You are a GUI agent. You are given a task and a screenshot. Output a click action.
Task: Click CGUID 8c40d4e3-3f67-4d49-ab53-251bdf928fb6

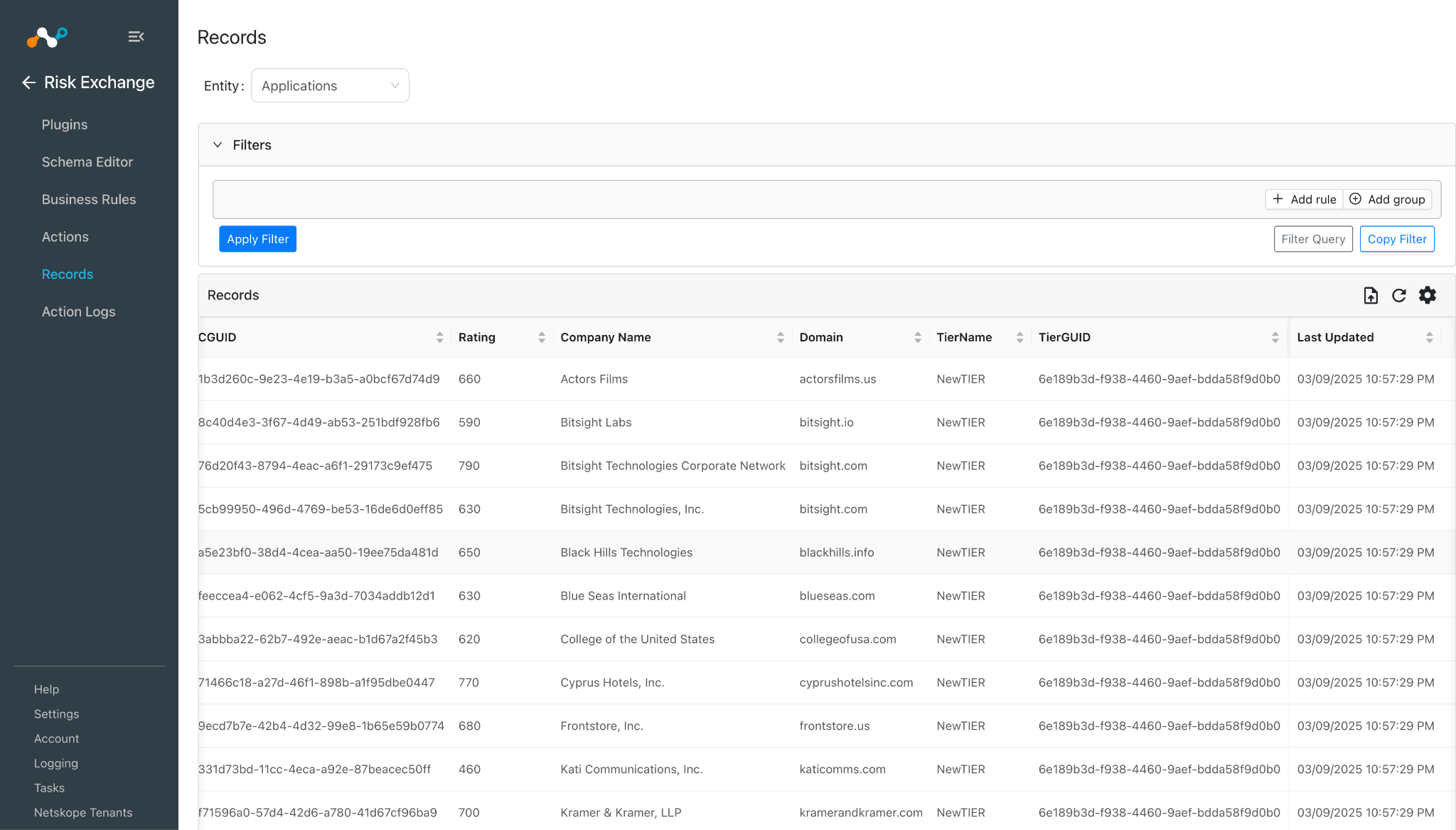coord(319,422)
